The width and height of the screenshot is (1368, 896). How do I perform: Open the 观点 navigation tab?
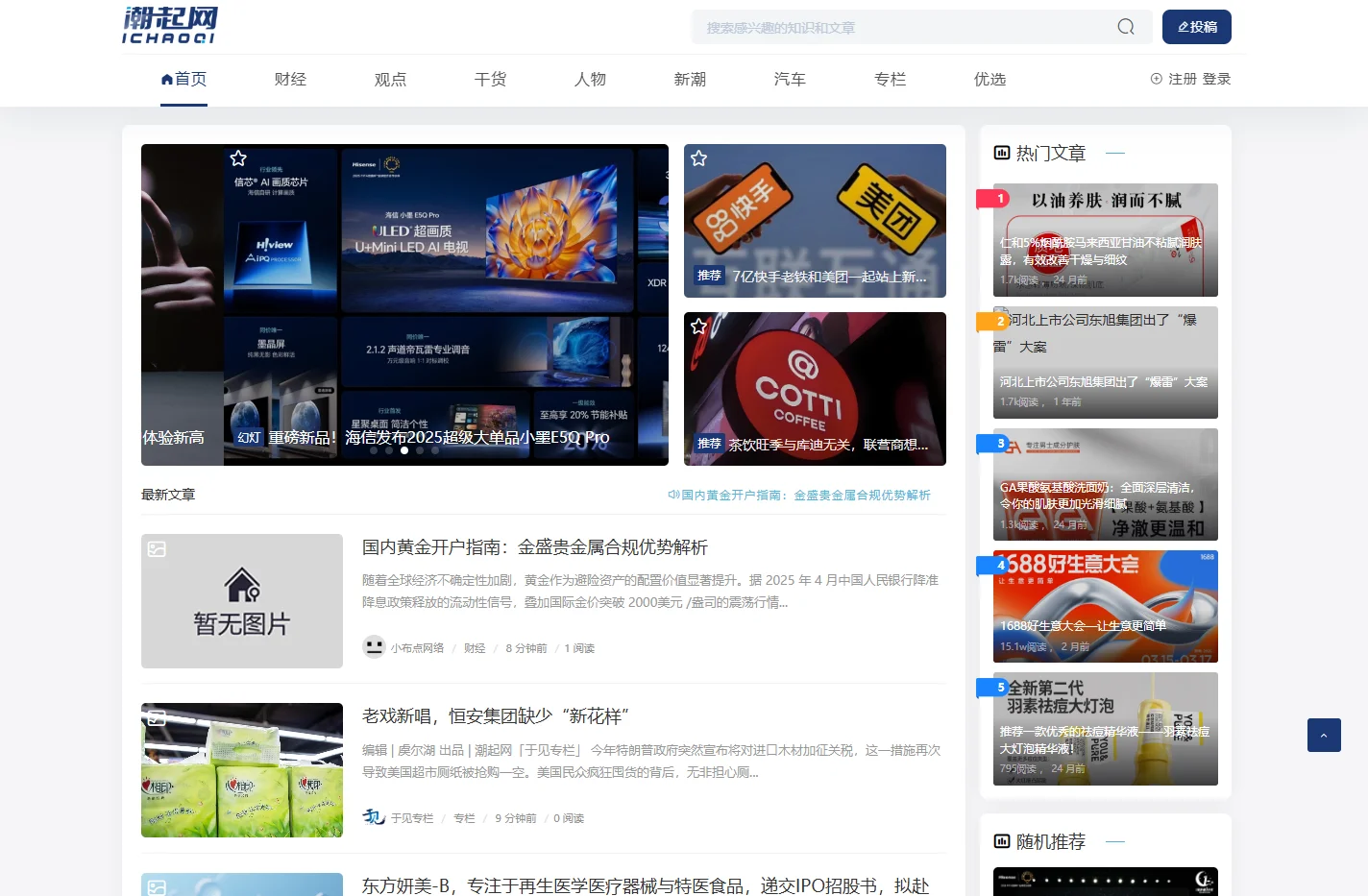[390, 79]
